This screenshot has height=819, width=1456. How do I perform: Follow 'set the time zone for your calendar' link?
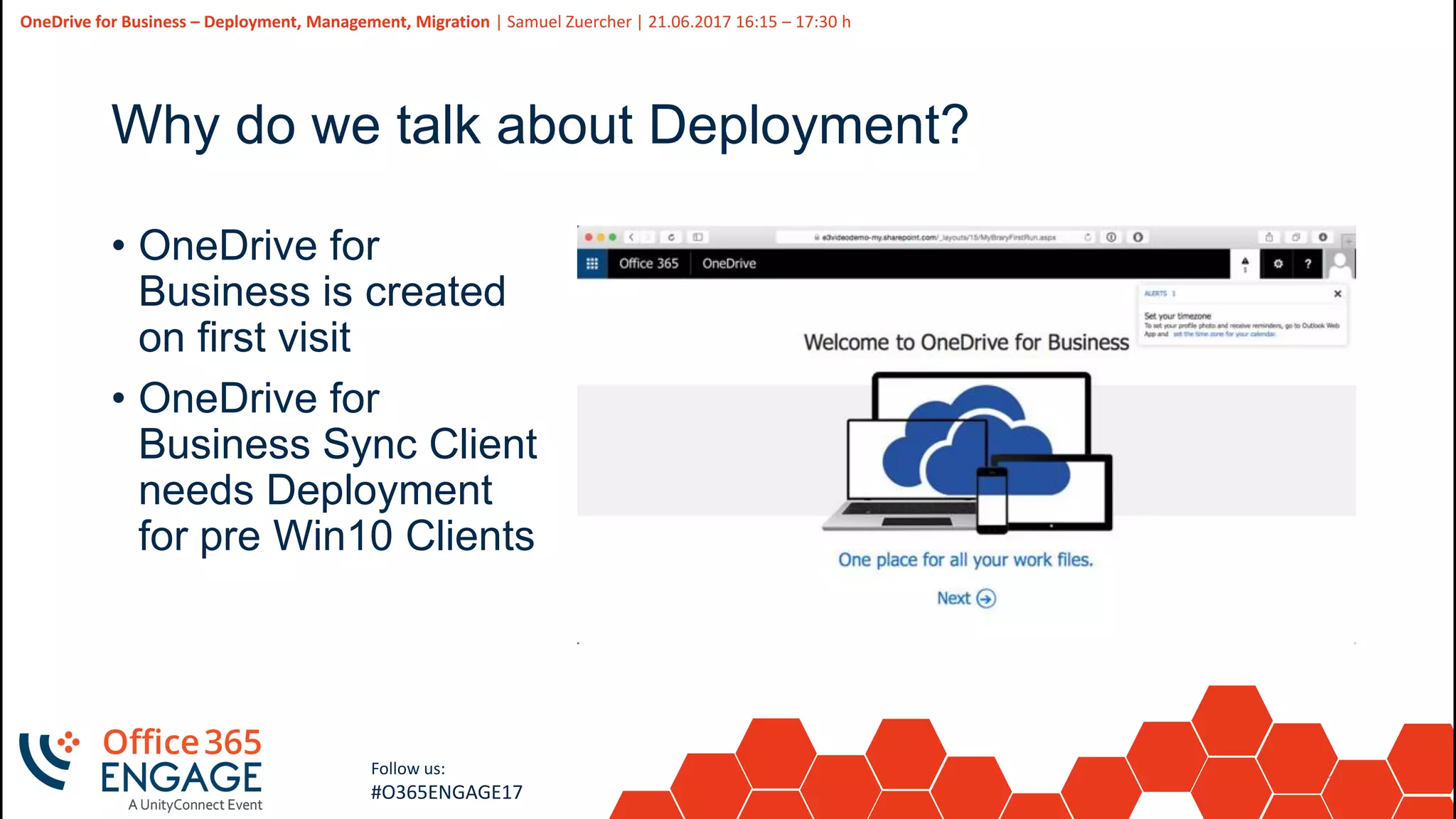pos(1224,334)
